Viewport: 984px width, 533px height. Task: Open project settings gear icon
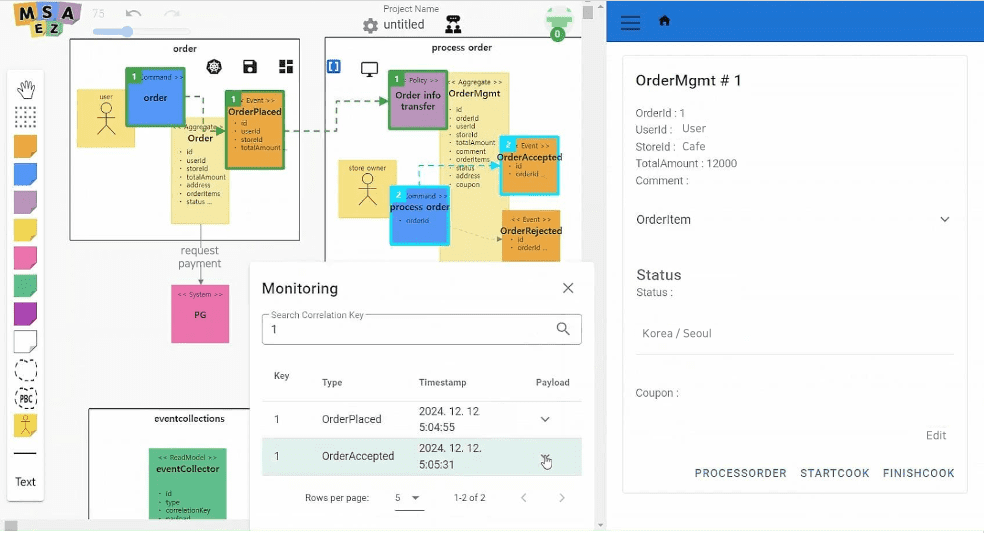point(370,25)
